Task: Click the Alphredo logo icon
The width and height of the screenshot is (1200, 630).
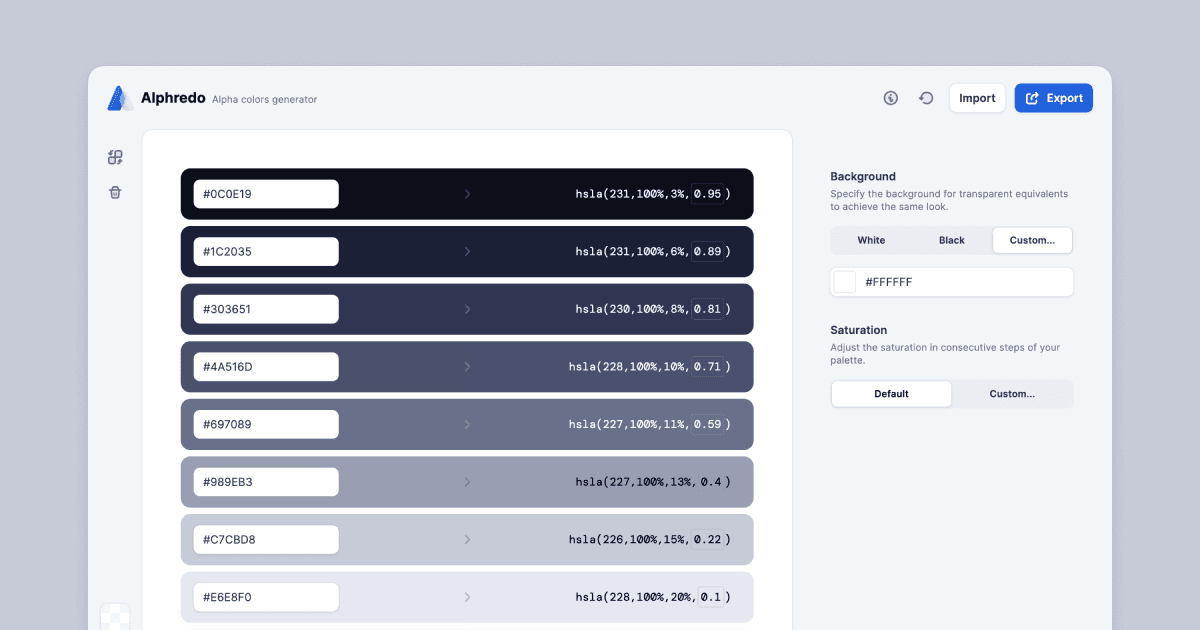Action: [x=120, y=98]
